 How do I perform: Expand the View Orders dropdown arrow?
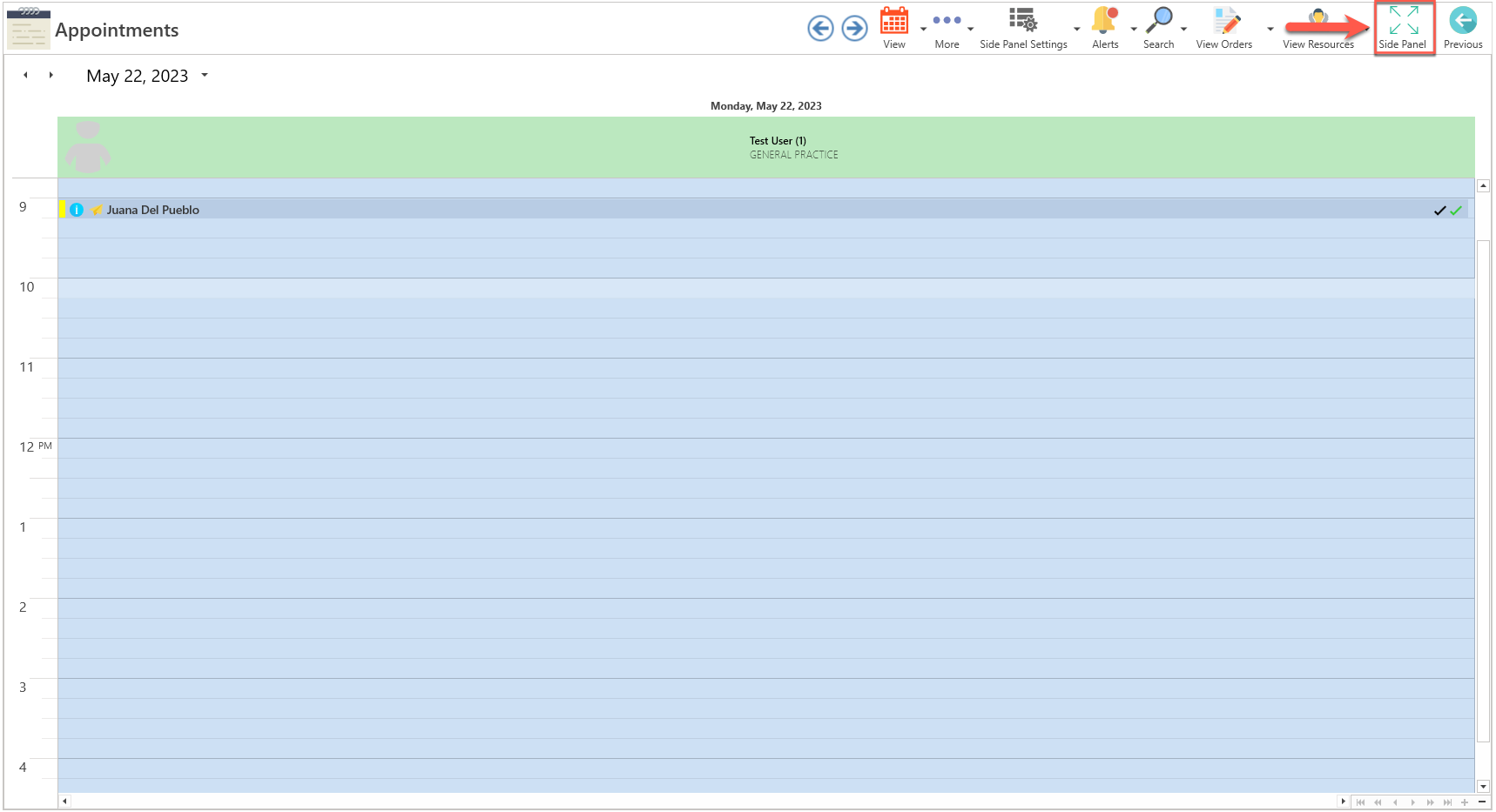[1270, 29]
